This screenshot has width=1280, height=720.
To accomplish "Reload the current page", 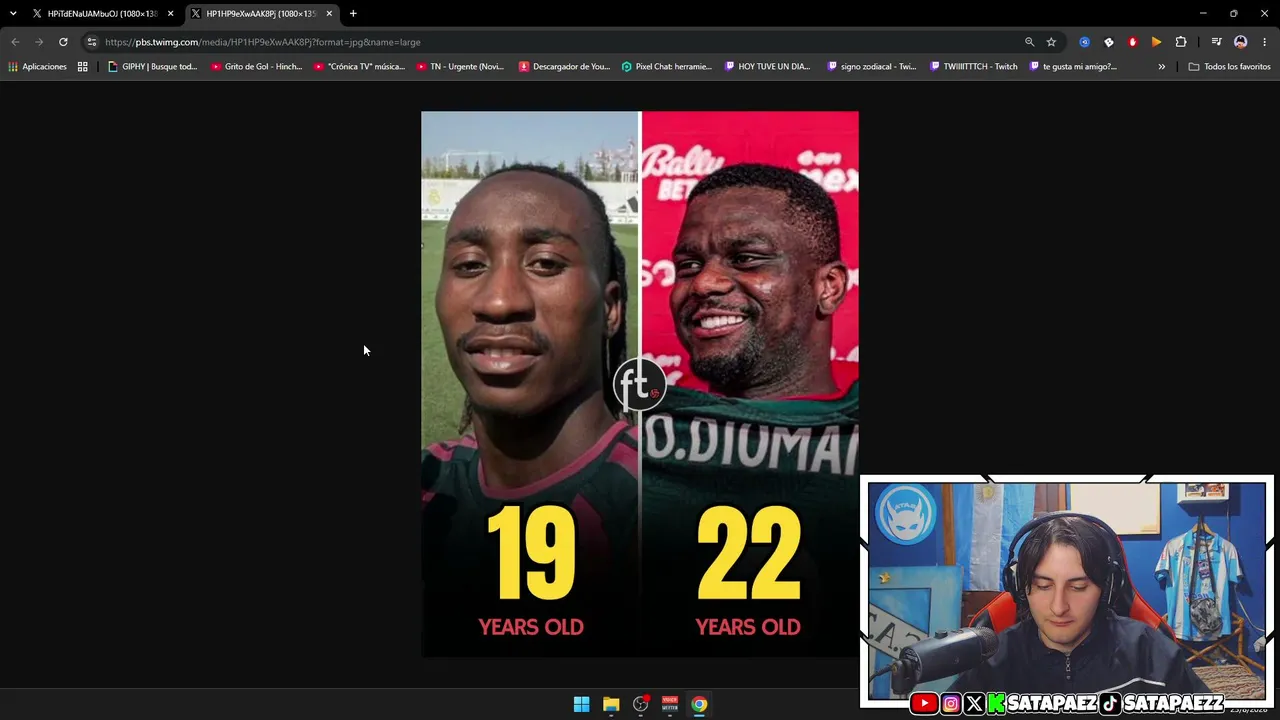I will 63,42.
